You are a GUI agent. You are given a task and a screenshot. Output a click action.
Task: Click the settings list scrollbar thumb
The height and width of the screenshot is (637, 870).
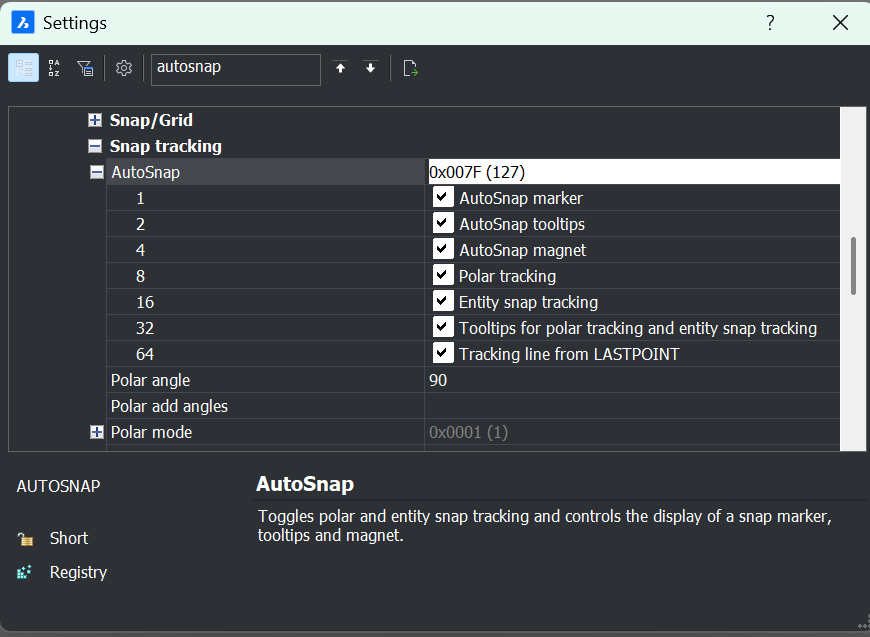pos(853,266)
